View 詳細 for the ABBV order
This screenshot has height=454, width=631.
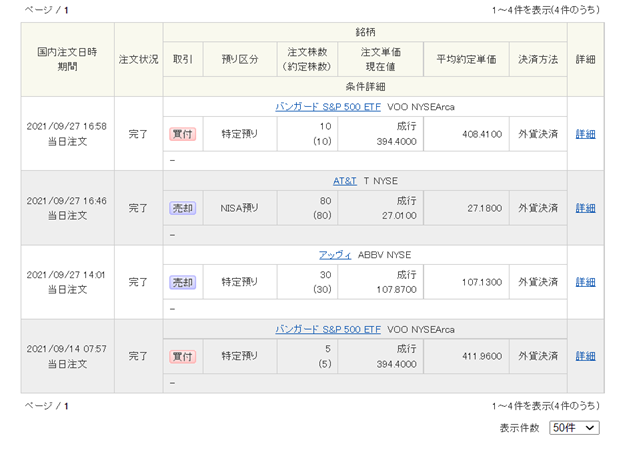[x=585, y=282]
